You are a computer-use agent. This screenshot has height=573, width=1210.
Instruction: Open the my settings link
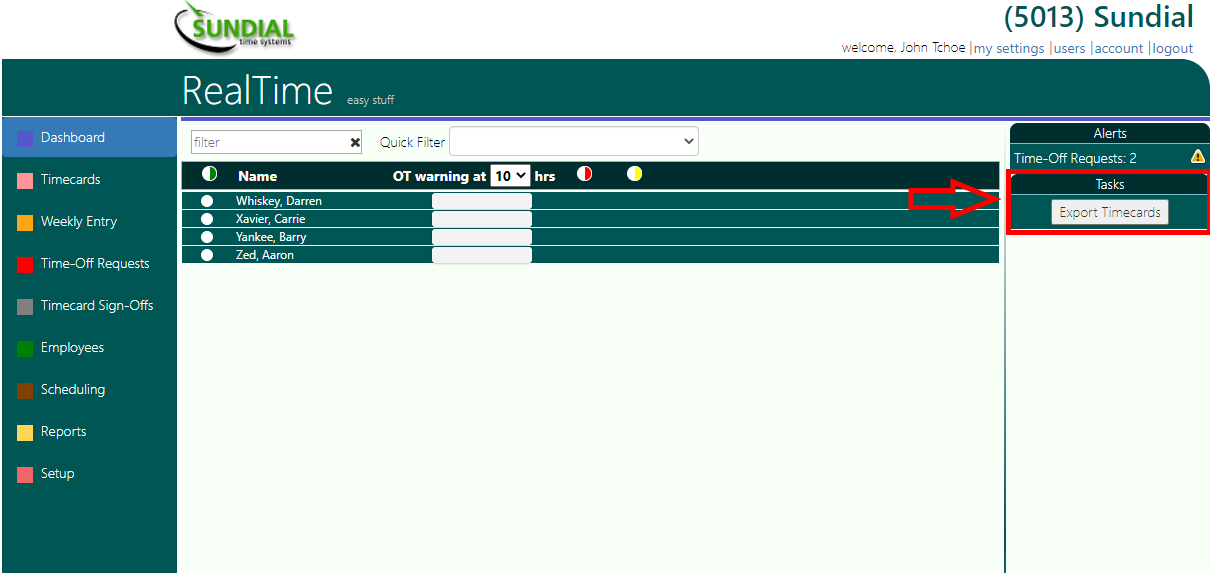tap(1009, 48)
